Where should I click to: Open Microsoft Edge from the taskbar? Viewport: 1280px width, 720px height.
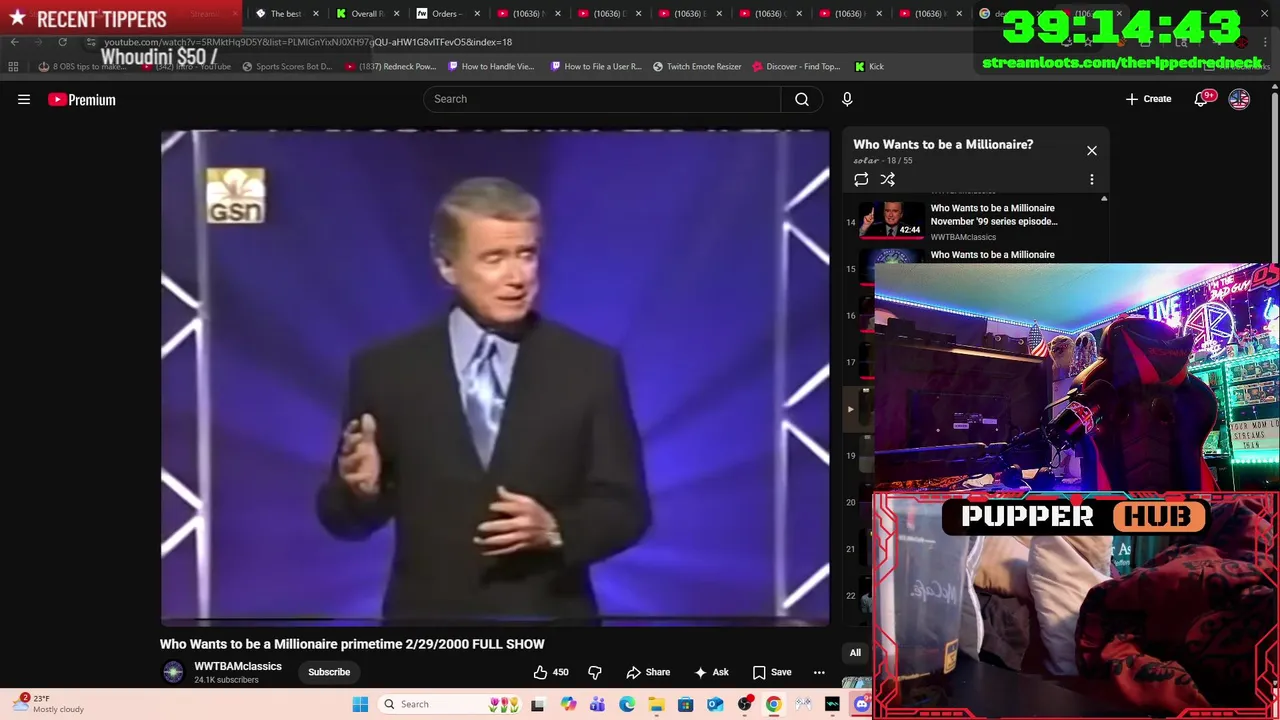tap(627, 705)
